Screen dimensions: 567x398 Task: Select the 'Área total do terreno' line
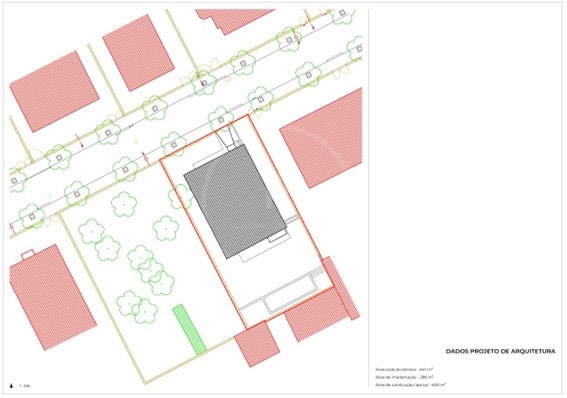click(404, 369)
